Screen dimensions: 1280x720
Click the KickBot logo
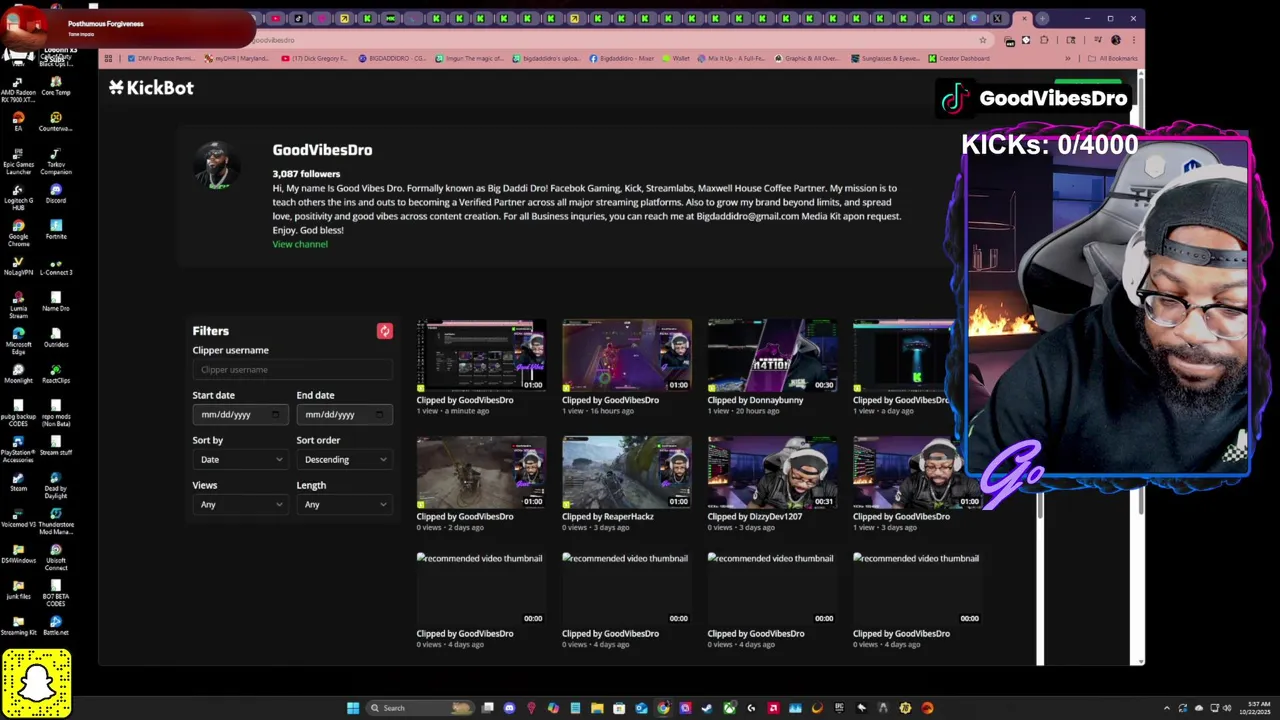click(151, 88)
